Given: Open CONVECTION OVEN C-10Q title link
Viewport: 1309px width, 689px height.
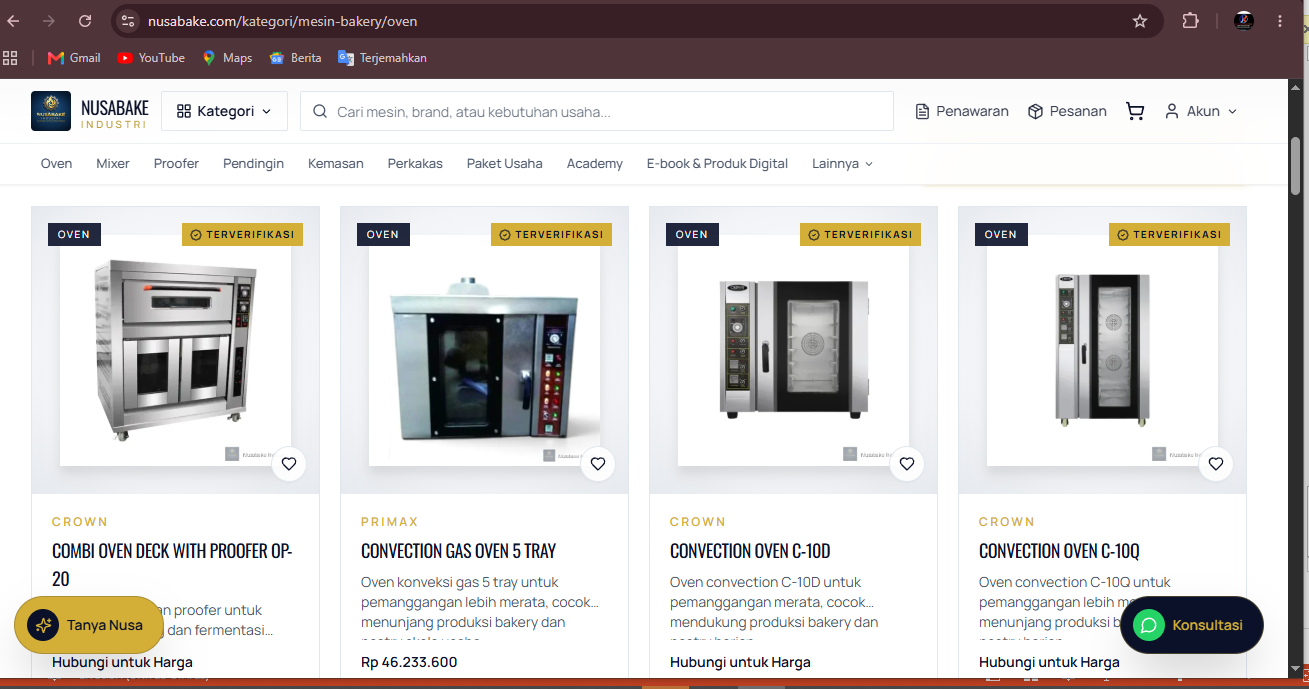Looking at the screenshot, I should (1059, 551).
